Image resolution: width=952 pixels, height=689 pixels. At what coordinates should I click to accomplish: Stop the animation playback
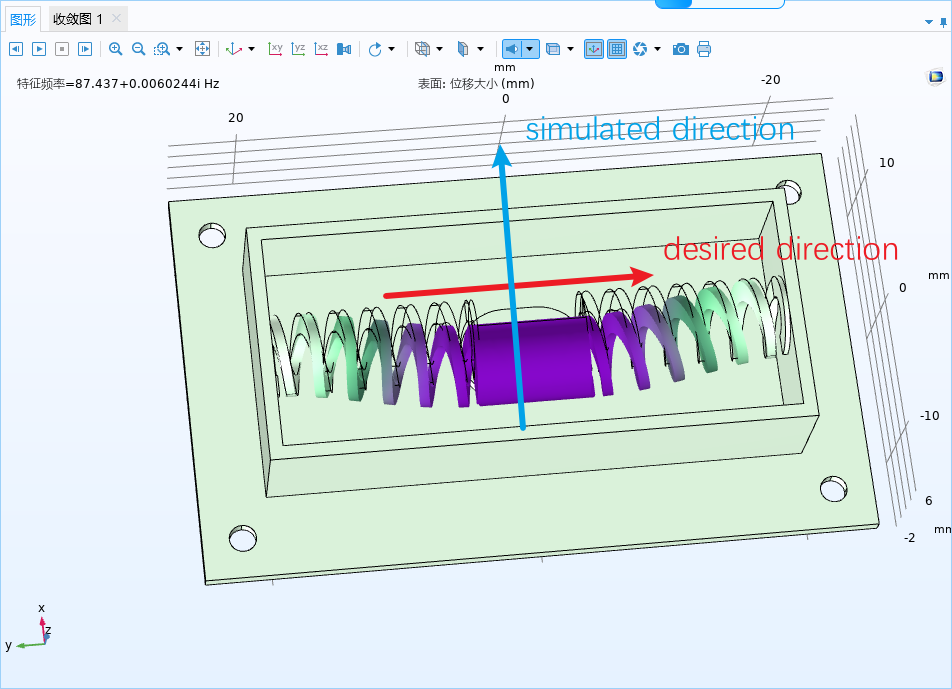point(62,49)
